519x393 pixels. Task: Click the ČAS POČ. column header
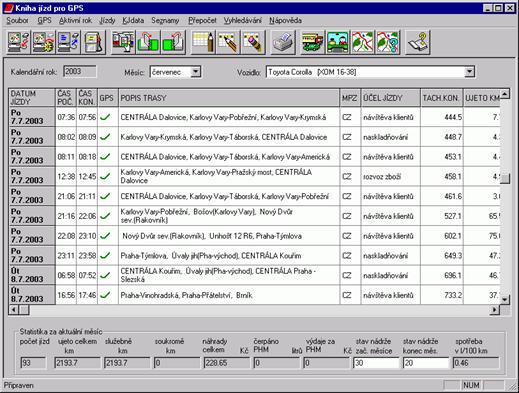[x=66, y=98]
